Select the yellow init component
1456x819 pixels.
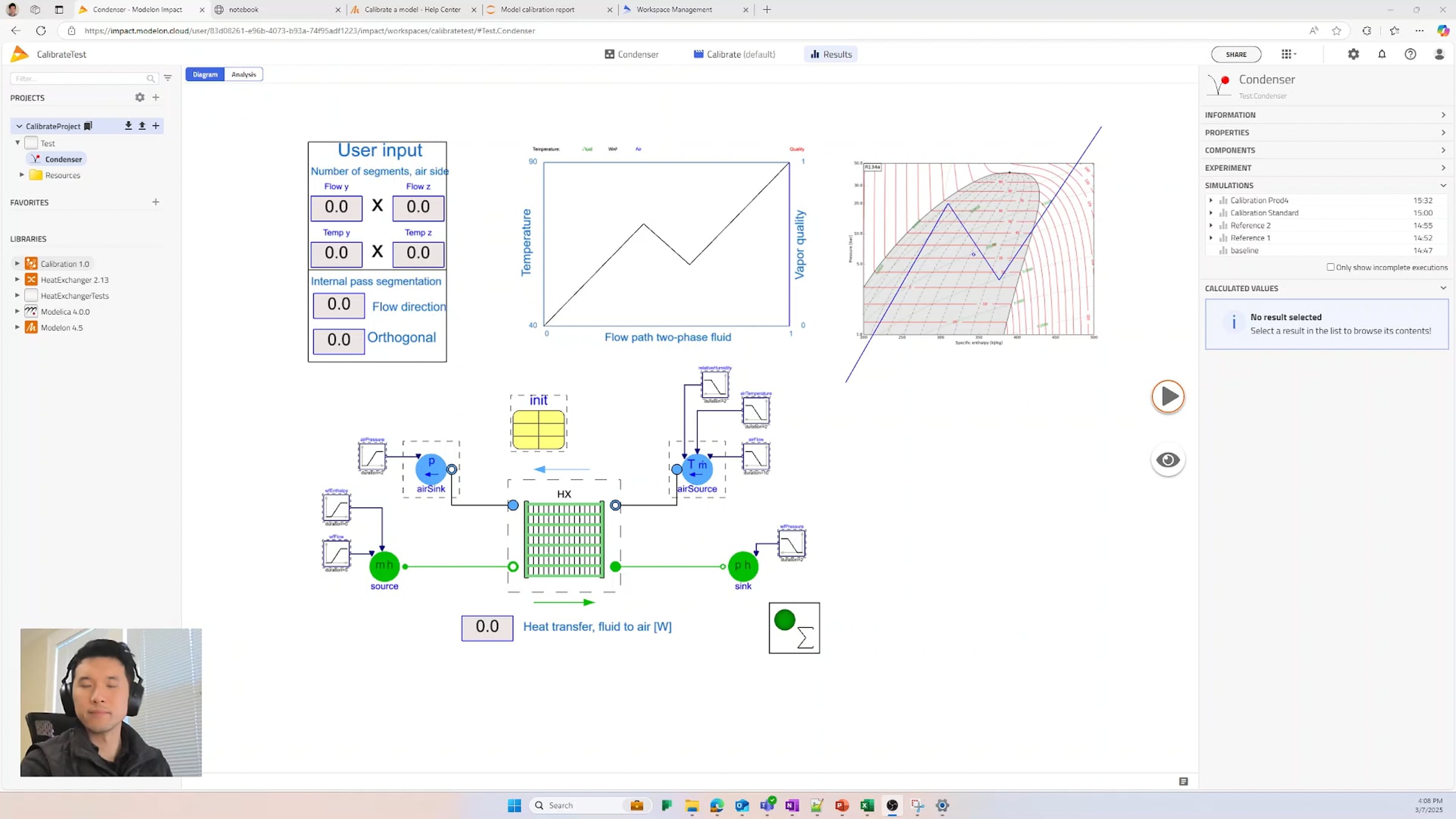coord(539,430)
